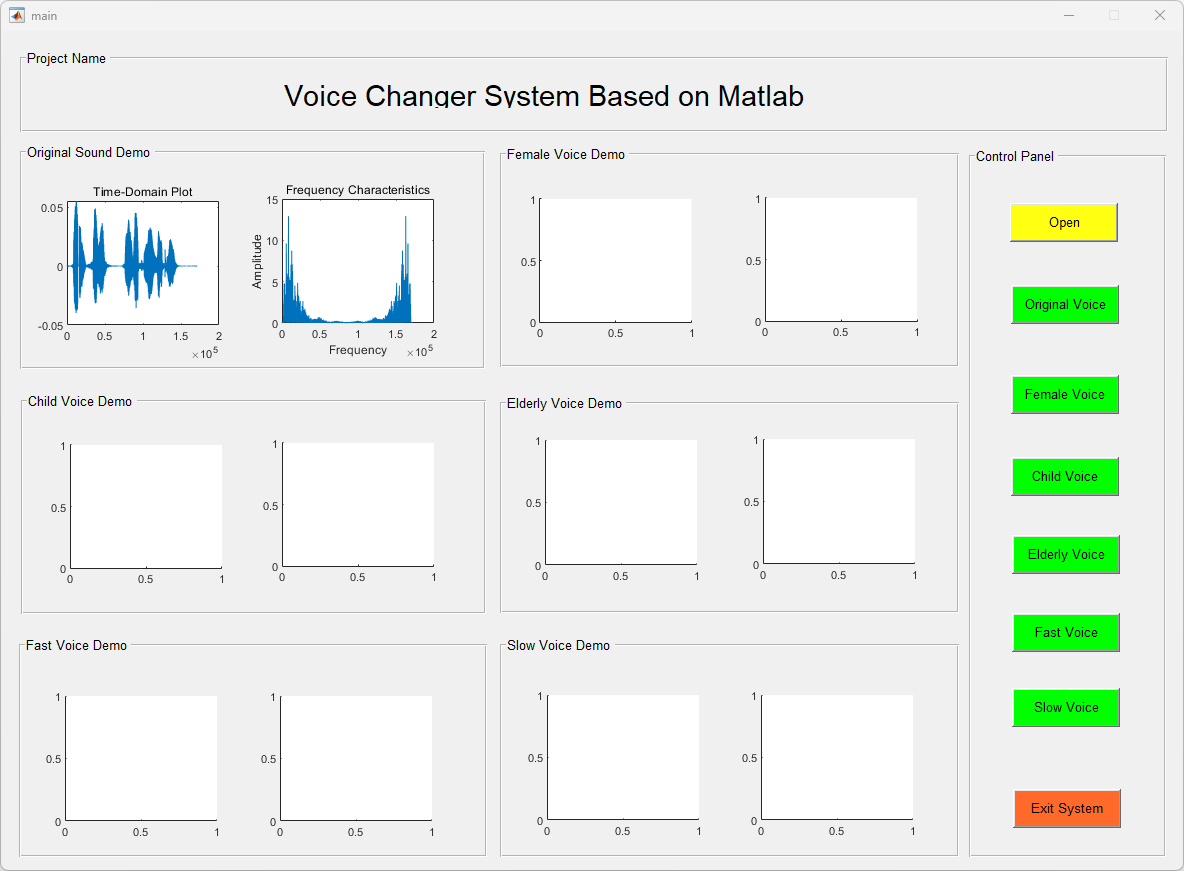The image size is (1184, 871).
Task: Close the main window
Action: click(x=1160, y=16)
